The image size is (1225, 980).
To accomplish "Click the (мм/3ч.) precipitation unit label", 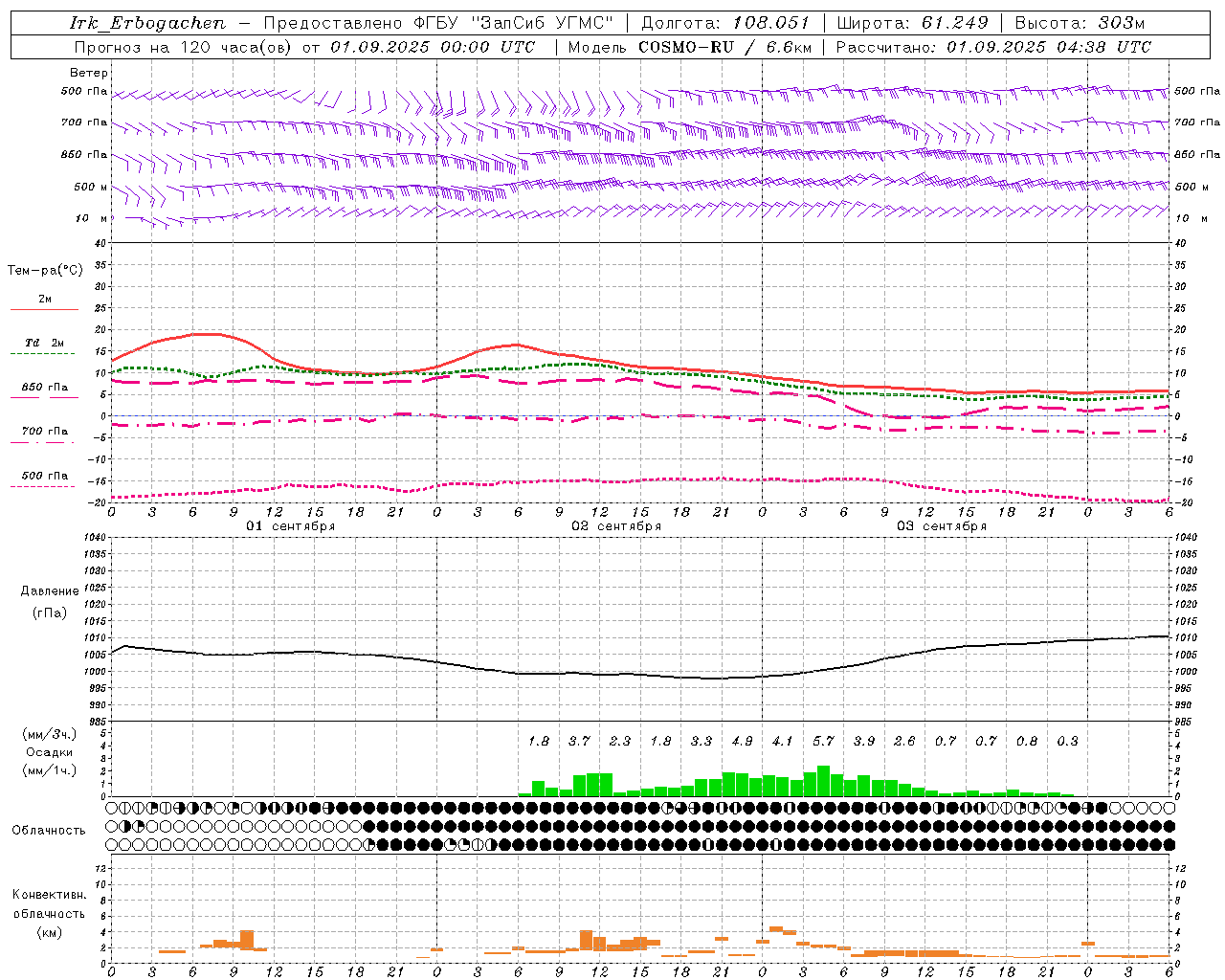I will click(50, 734).
